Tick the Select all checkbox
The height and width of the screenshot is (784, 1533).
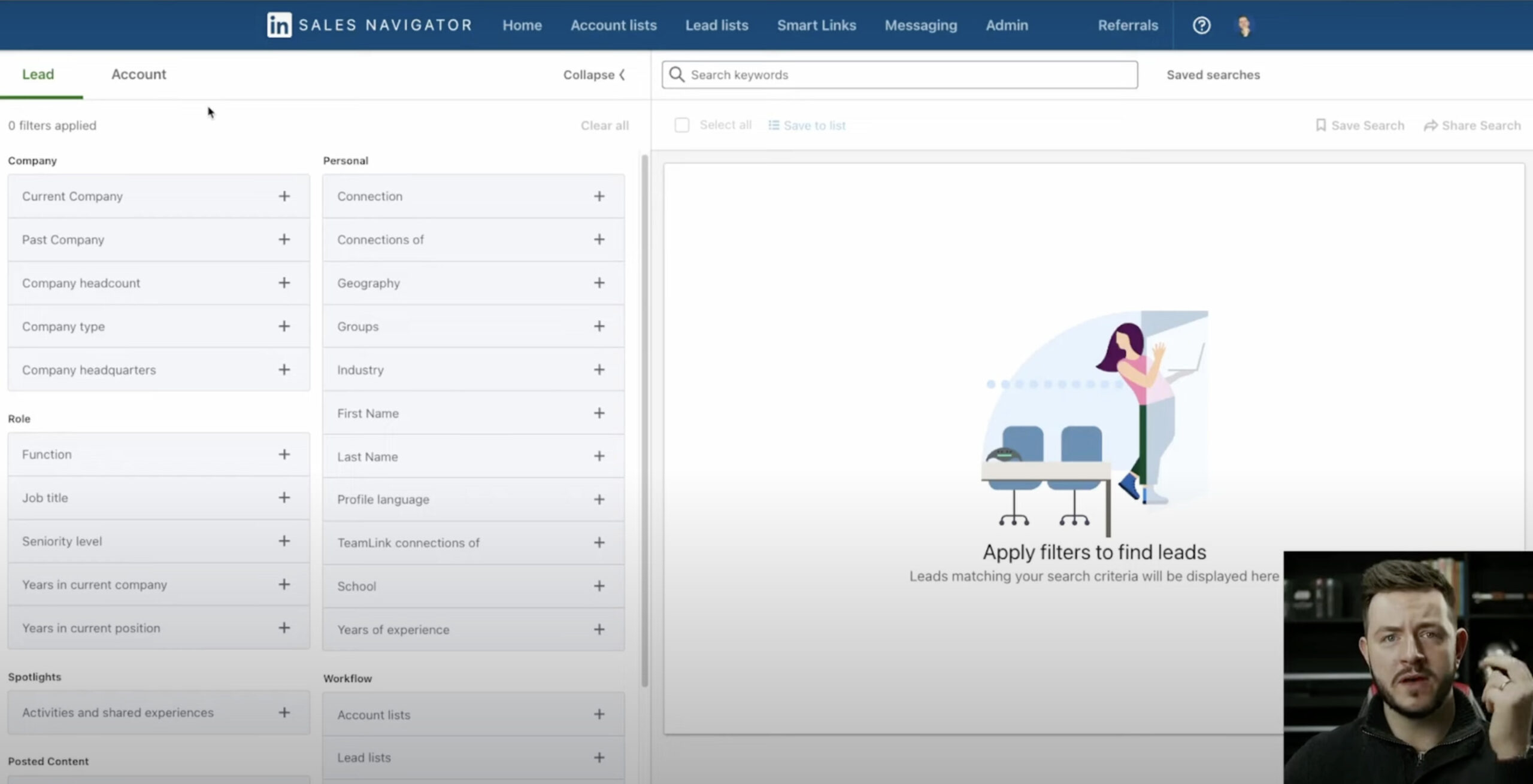coord(681,125)
